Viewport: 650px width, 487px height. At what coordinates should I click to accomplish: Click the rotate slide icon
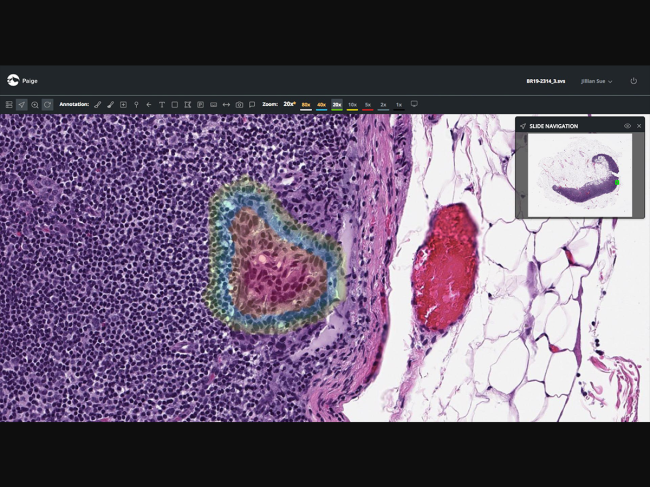[x=47, y=105]
